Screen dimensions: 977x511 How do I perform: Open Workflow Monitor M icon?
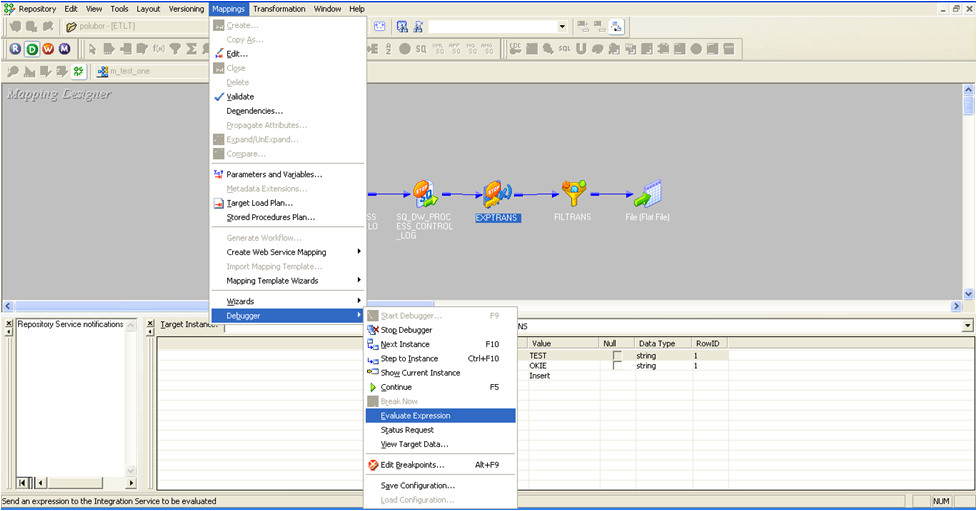tap(64, 49)
